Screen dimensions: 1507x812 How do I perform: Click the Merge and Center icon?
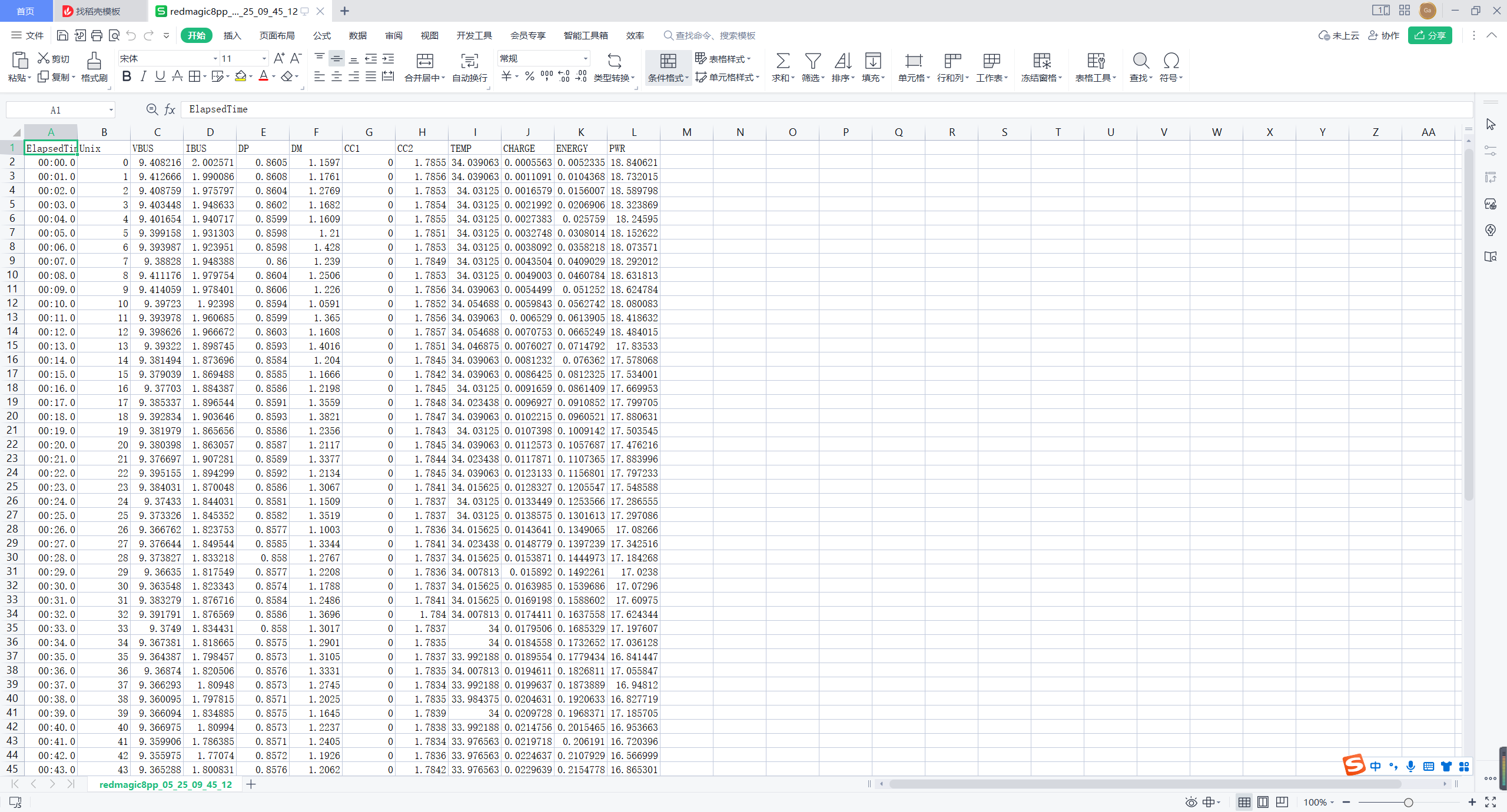(424, 61)
